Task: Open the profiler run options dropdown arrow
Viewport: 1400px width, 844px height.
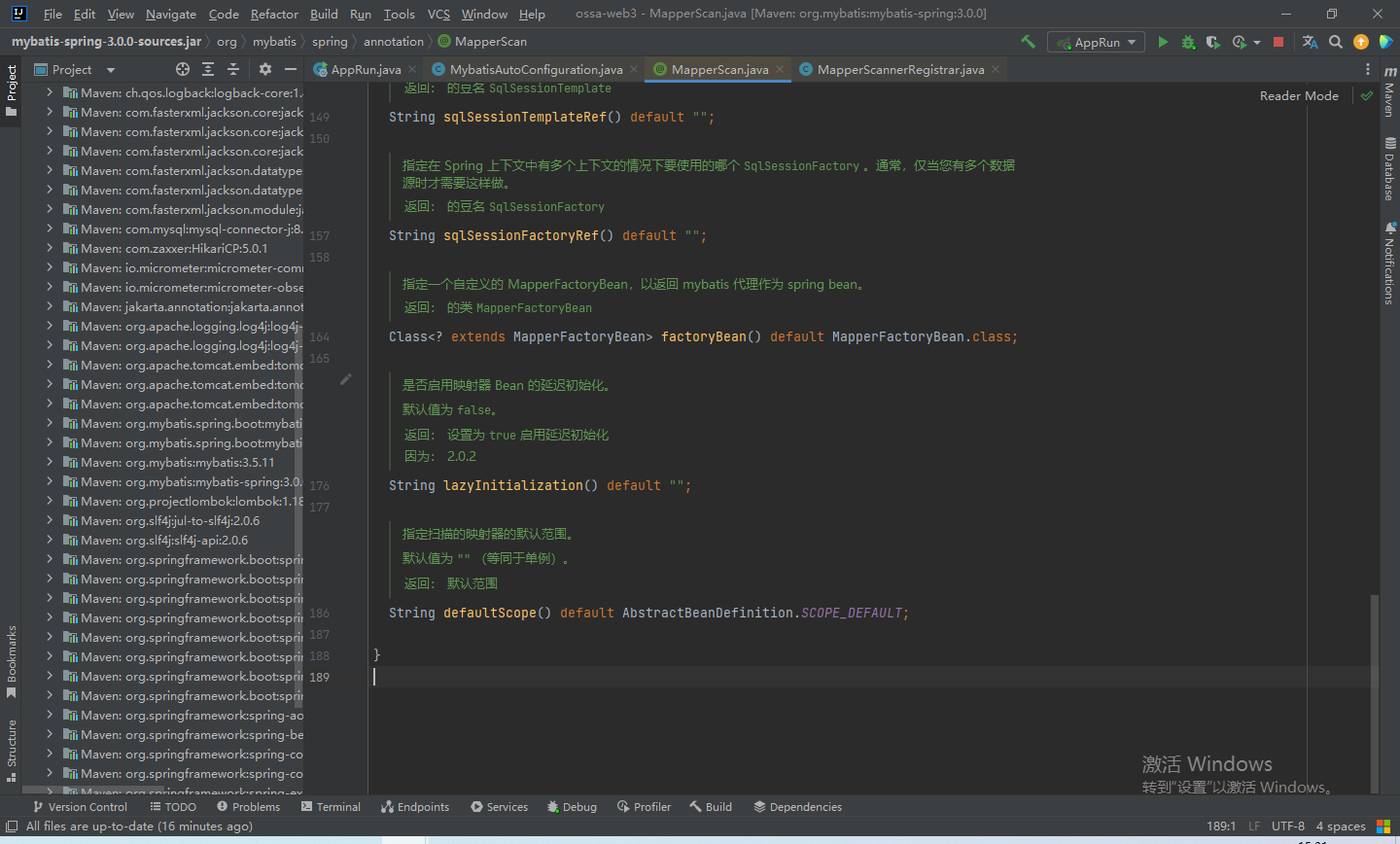Action: tap(1257, 42)
